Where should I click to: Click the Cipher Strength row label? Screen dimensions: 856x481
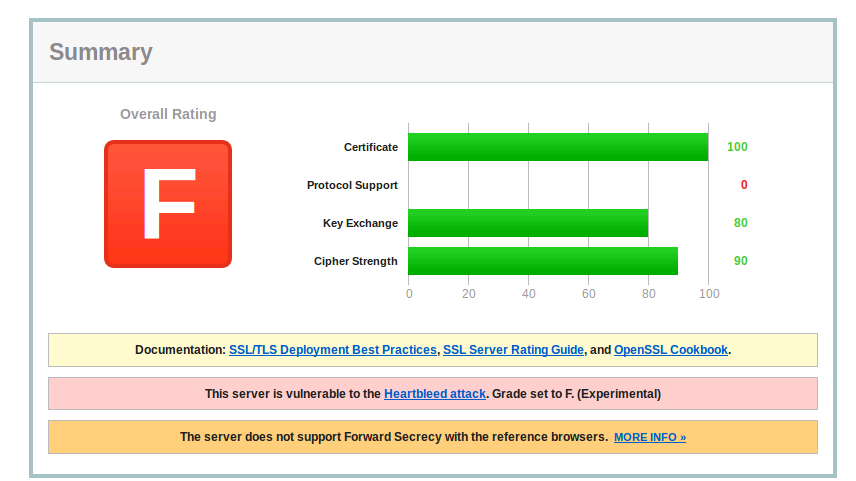[355, 261]
